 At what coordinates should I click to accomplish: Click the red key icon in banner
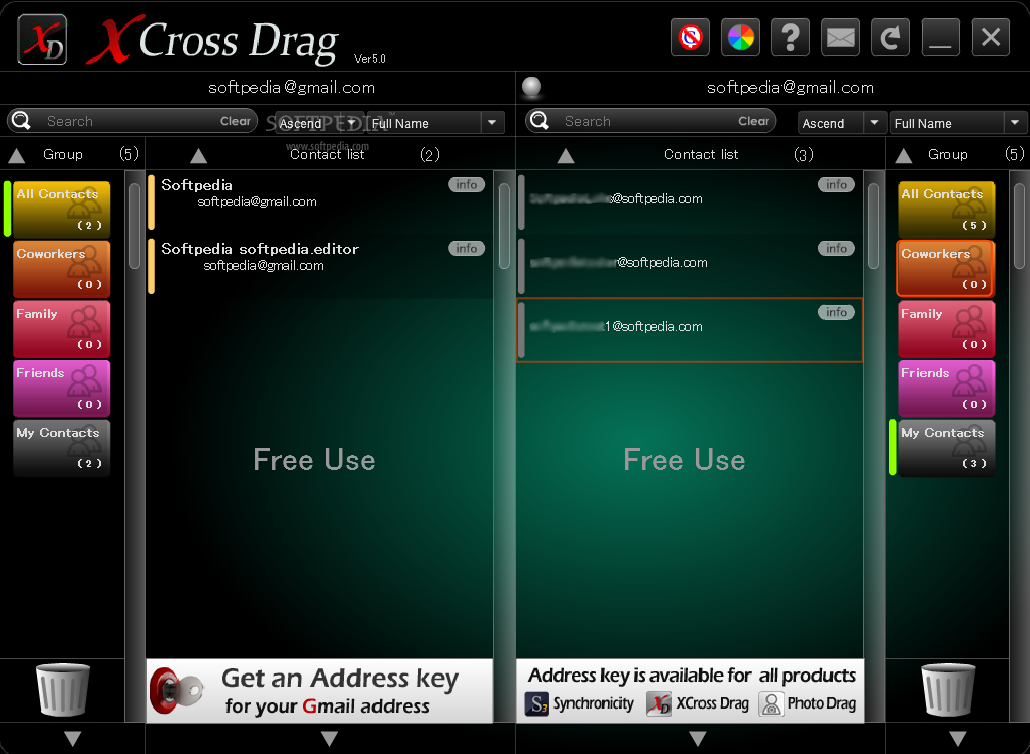pyautogui.click(x=176, y=691)
